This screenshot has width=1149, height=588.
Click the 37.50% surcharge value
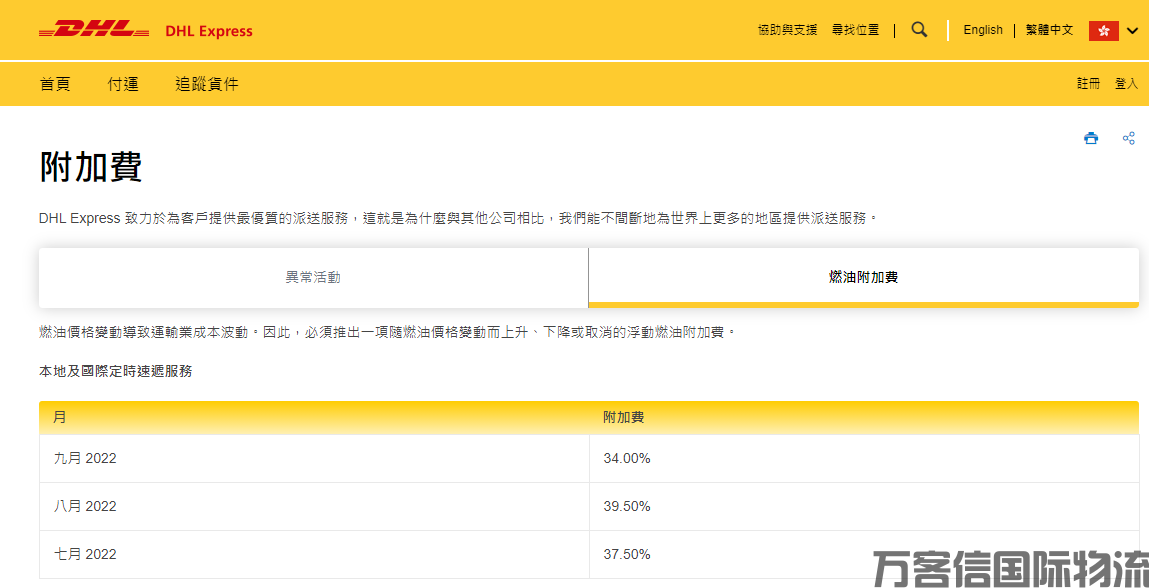click(x=627, y=554)
